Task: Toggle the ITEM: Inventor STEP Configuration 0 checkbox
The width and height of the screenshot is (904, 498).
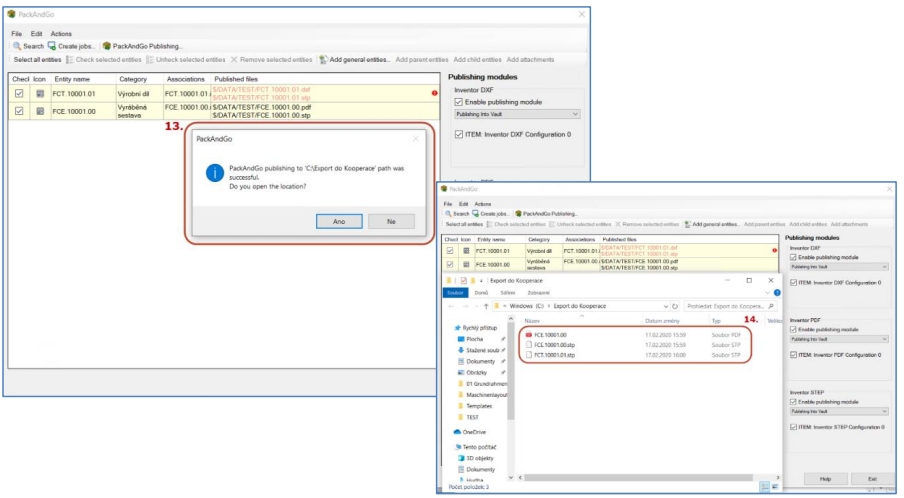Action: 794,427
